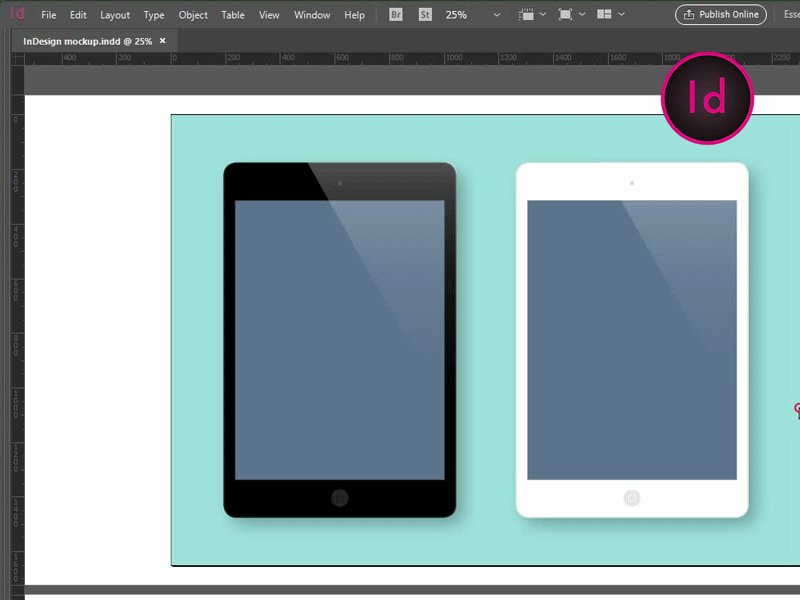Open the Table menu
Screen dimensions: 800x600
pos(232,15)
